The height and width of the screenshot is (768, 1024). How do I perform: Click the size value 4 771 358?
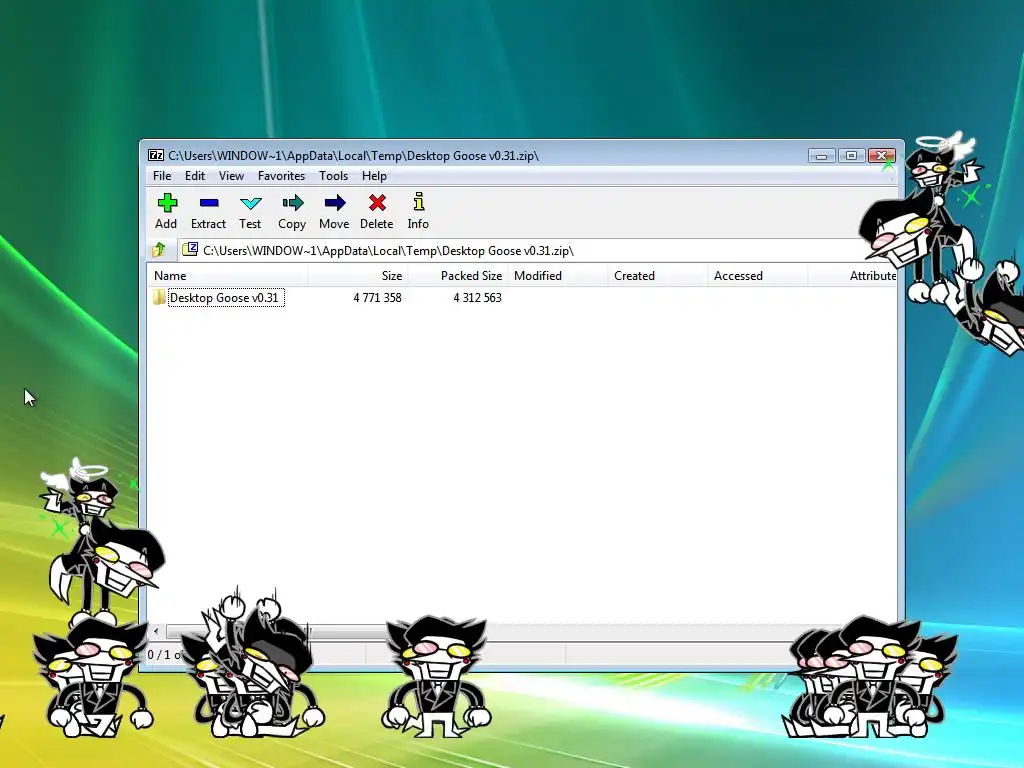pos(377,298)
